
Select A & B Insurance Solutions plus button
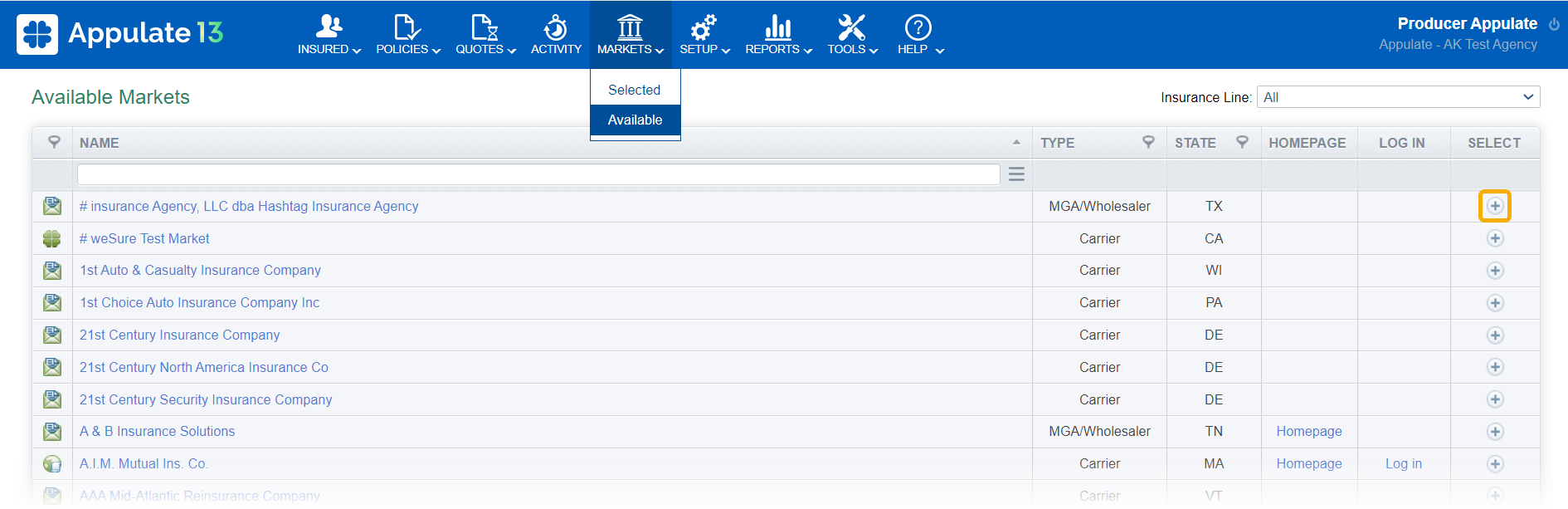point(1494,432)
